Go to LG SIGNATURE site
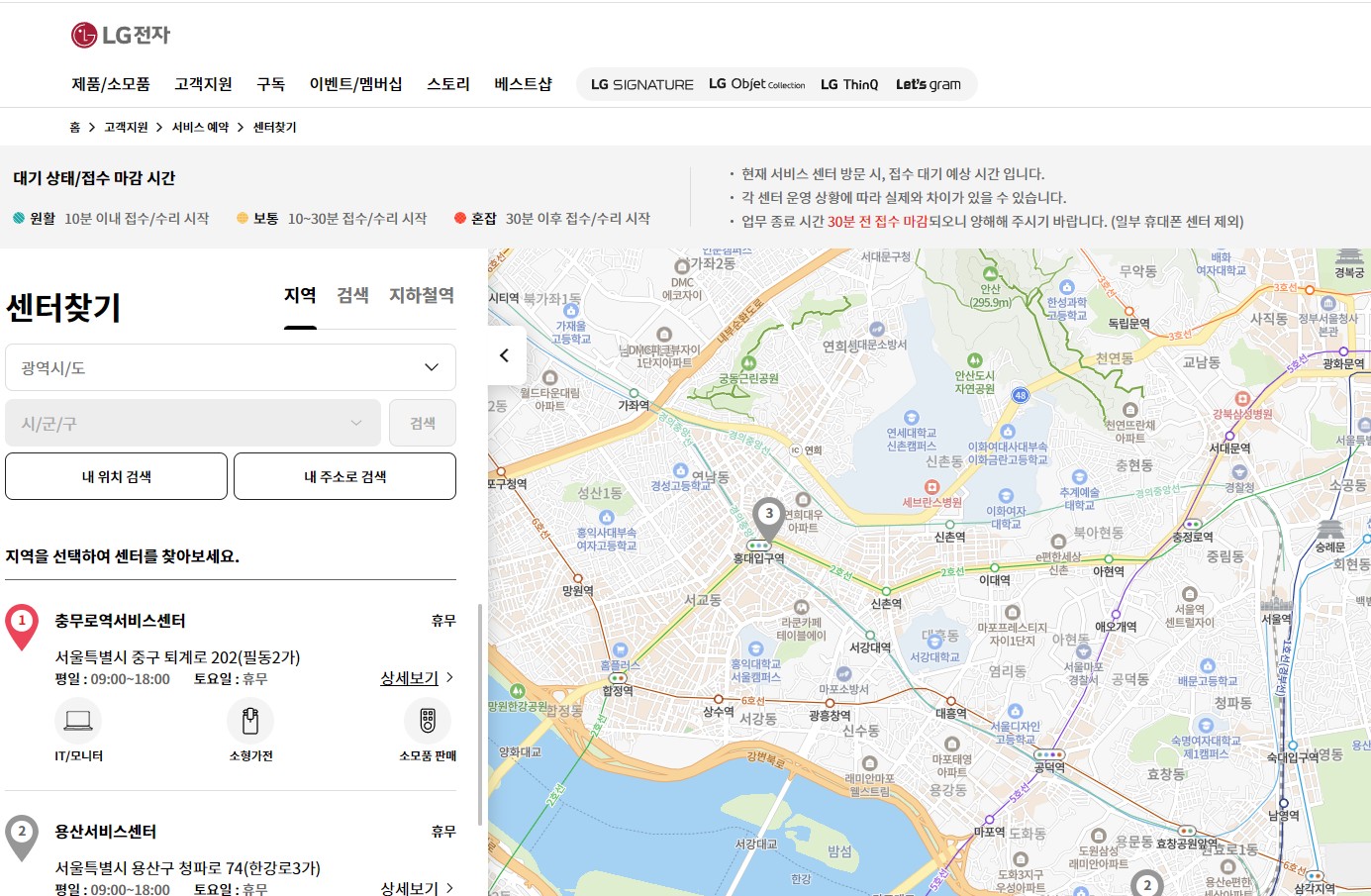 coord(642,84)
